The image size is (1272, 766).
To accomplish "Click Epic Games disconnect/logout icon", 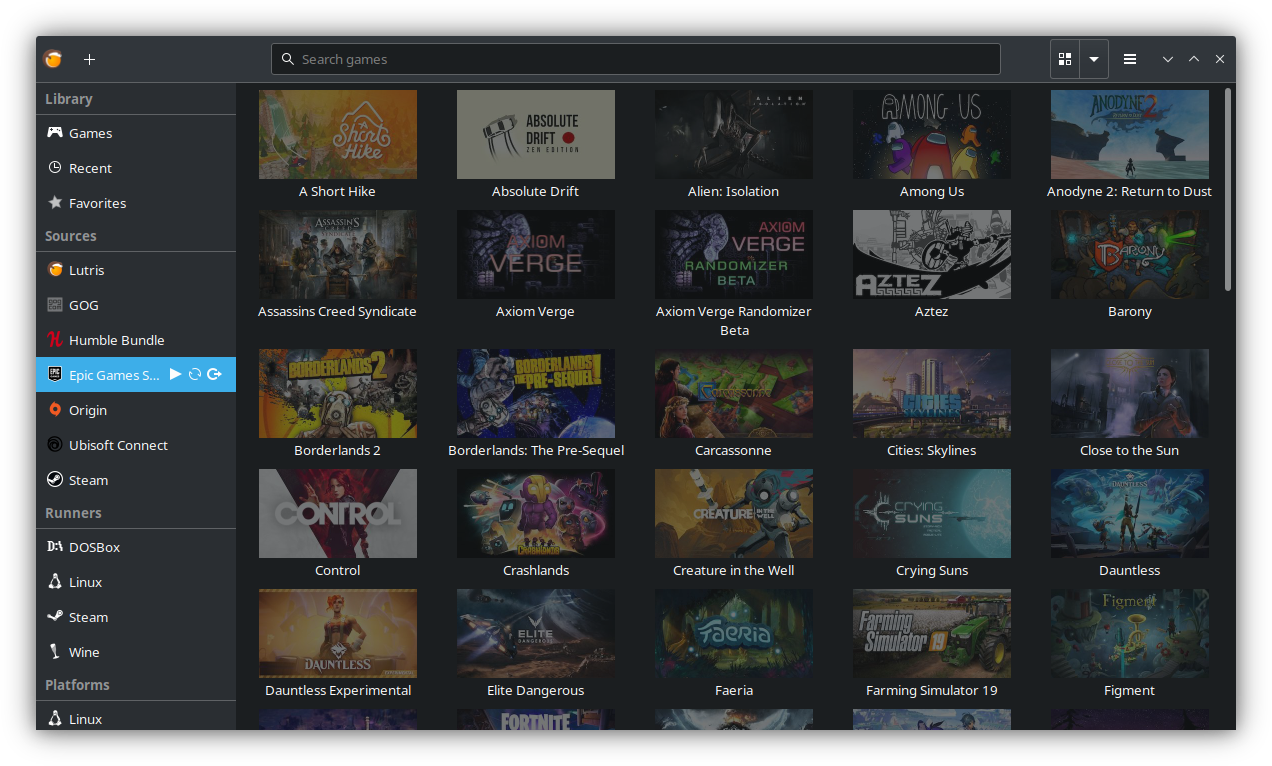I will pos(214,375).
